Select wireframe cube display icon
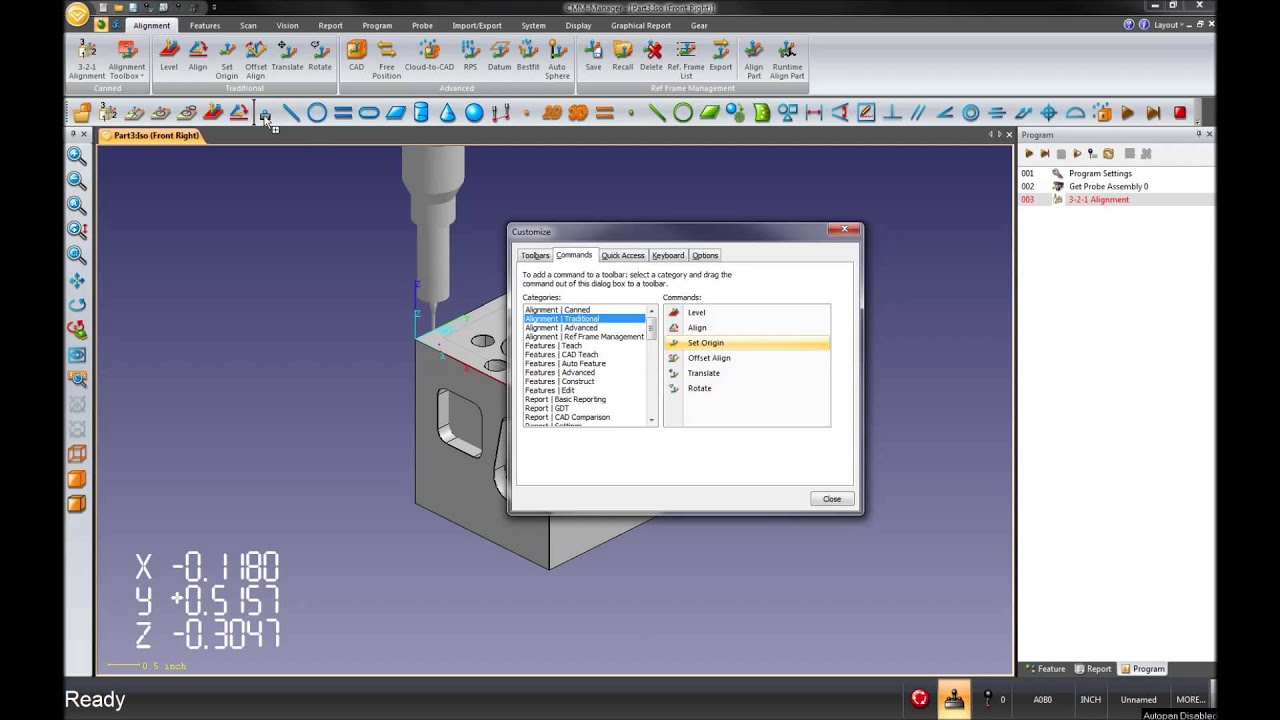 [x=76, y=454]
